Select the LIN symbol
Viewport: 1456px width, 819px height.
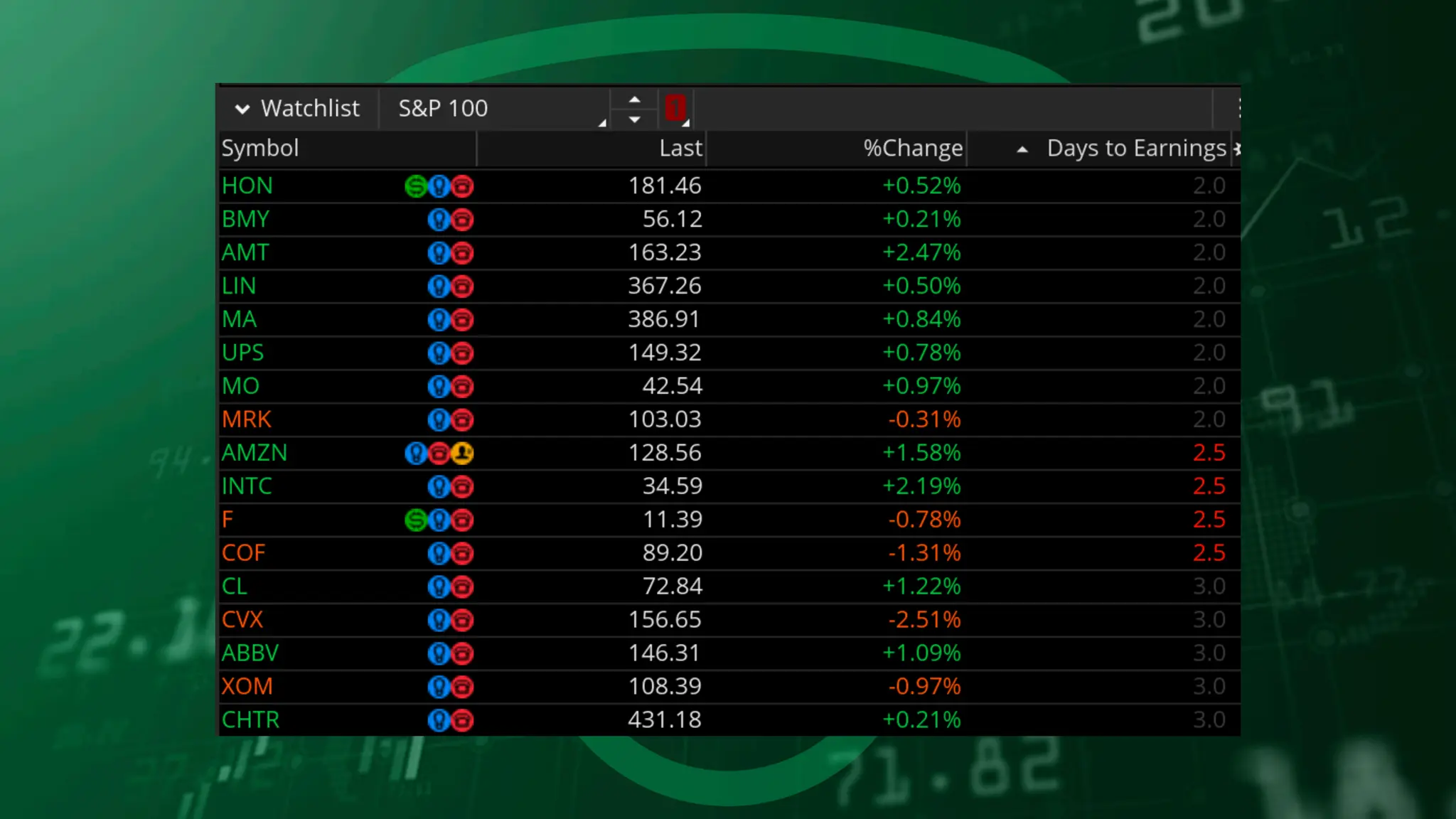pos(239,286)
